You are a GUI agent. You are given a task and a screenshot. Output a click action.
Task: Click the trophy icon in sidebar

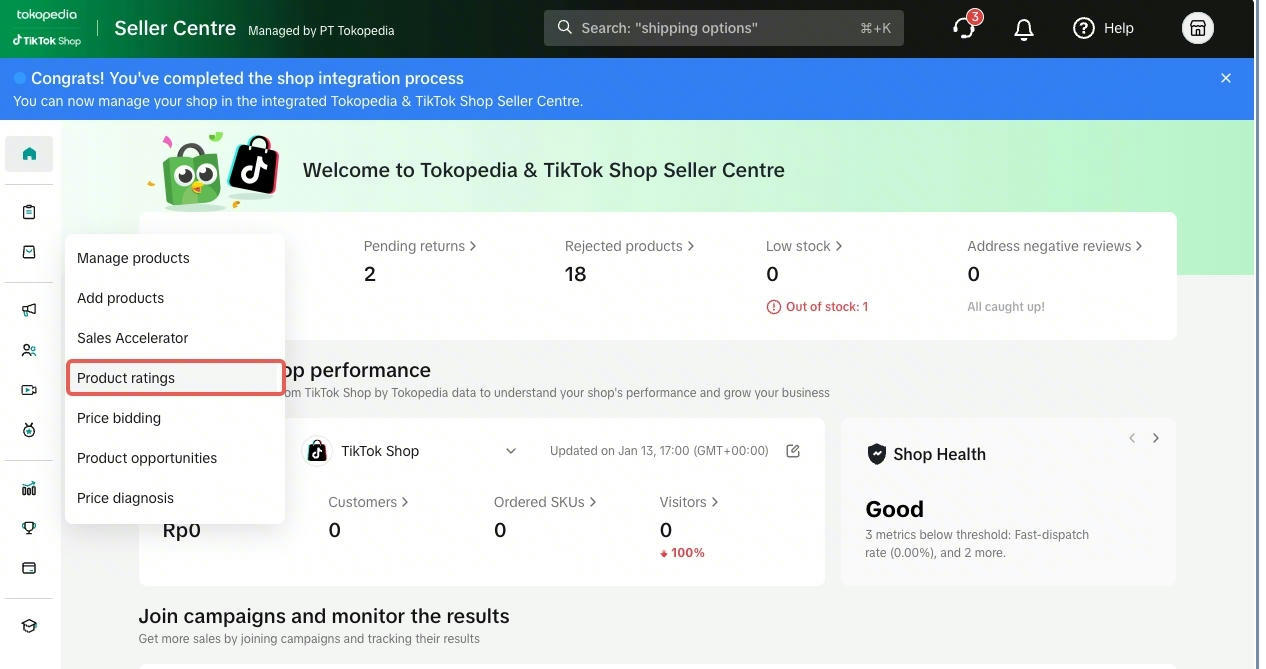pos(29,528)
